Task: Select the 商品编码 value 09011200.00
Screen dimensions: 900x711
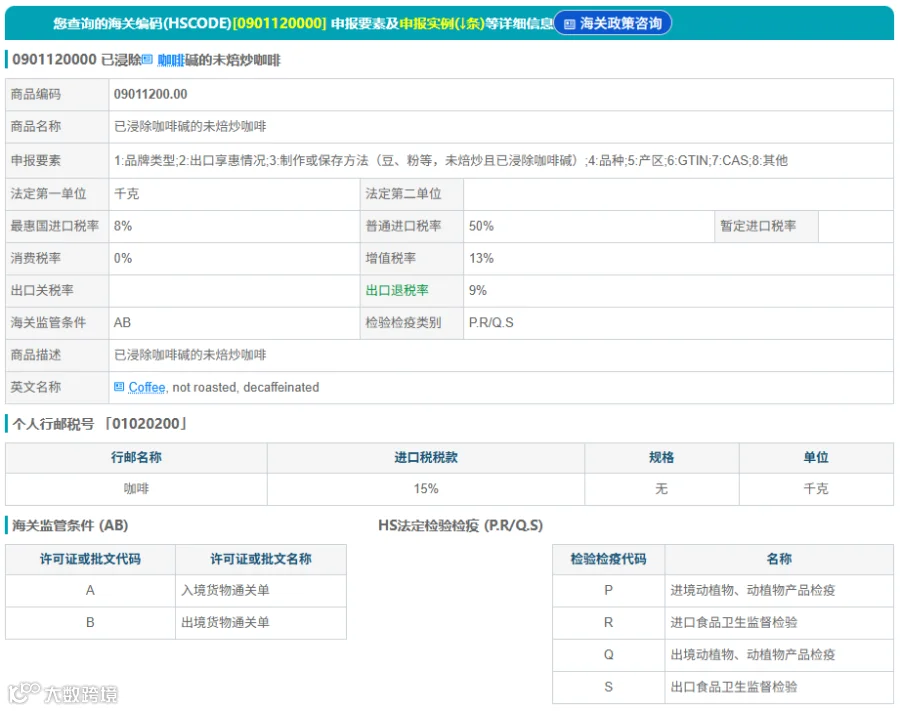Action: click(150, 94)
